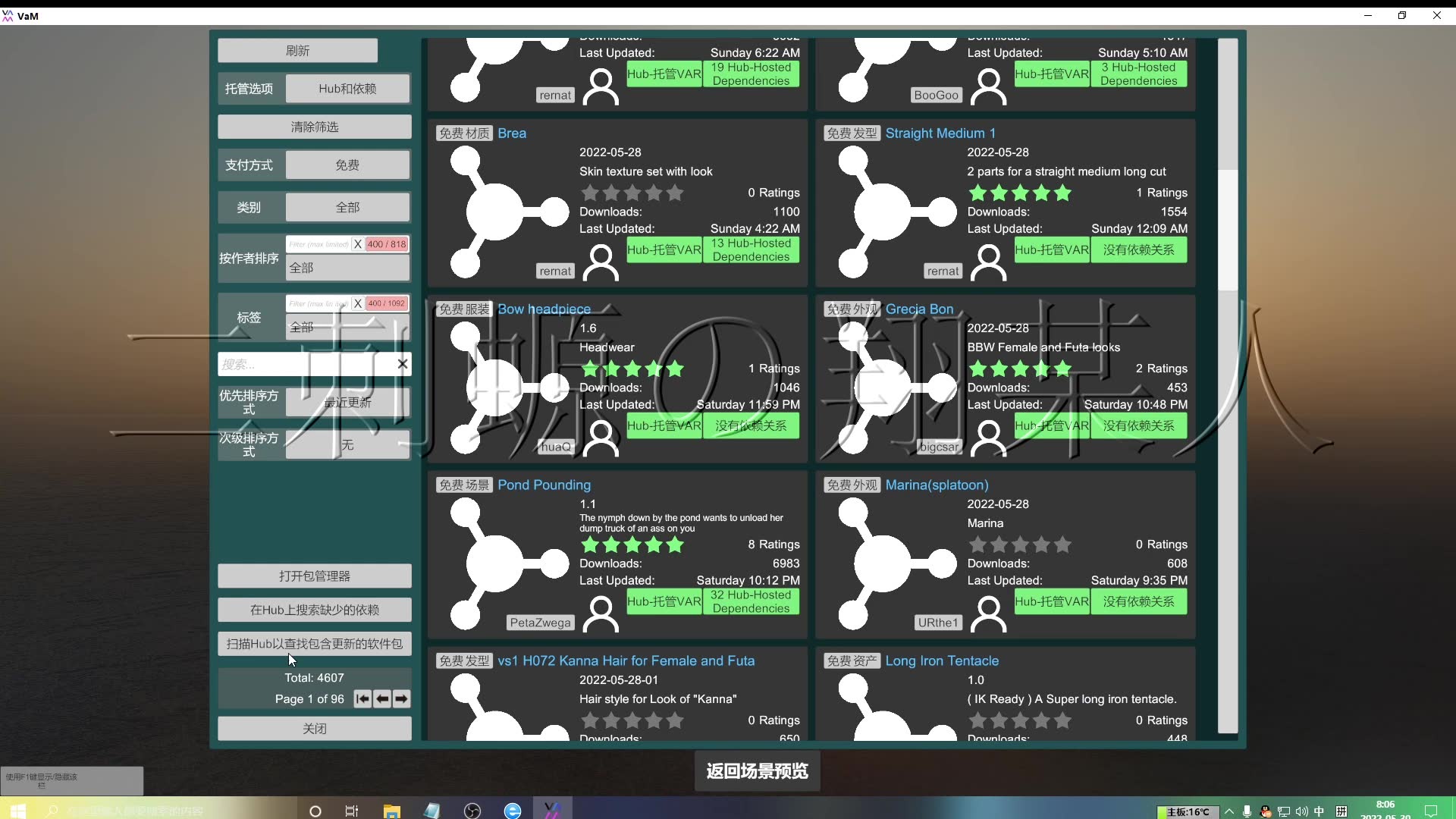The height and width of the screenshot is (819, 1456).
Task: Open the author filter dropdown labeled 全部
Action: (347, 267)
